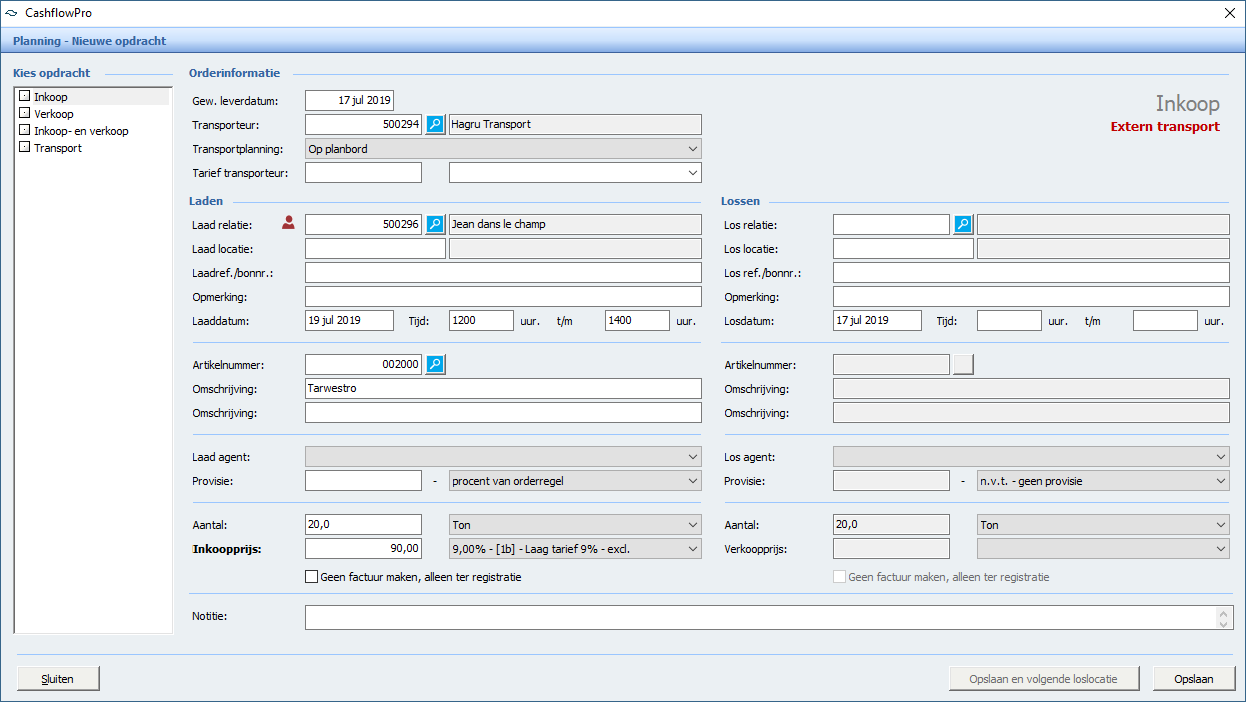The image size is (1246, 702).
Task: Focus the Los relatie number field
Action: pos(891,224)
